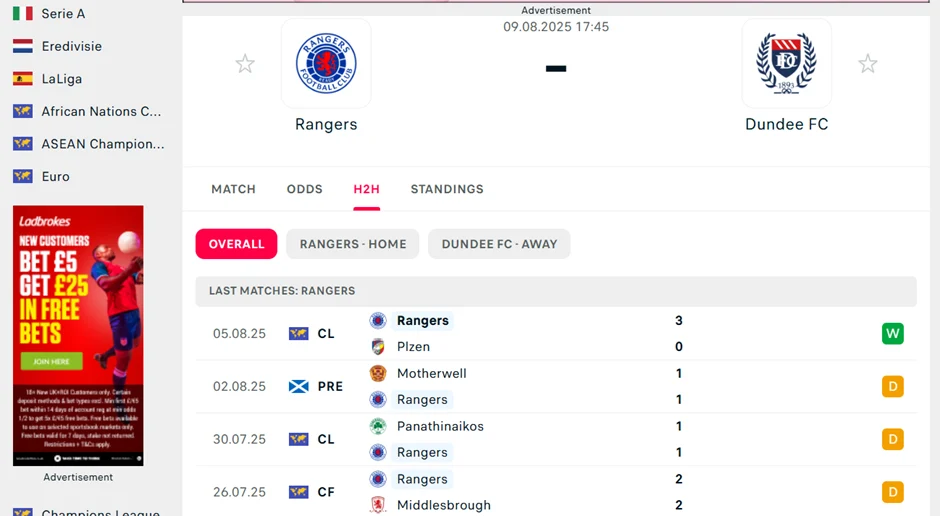
Task: Open Serie A from the Italy flag
Action: point(22,14)
